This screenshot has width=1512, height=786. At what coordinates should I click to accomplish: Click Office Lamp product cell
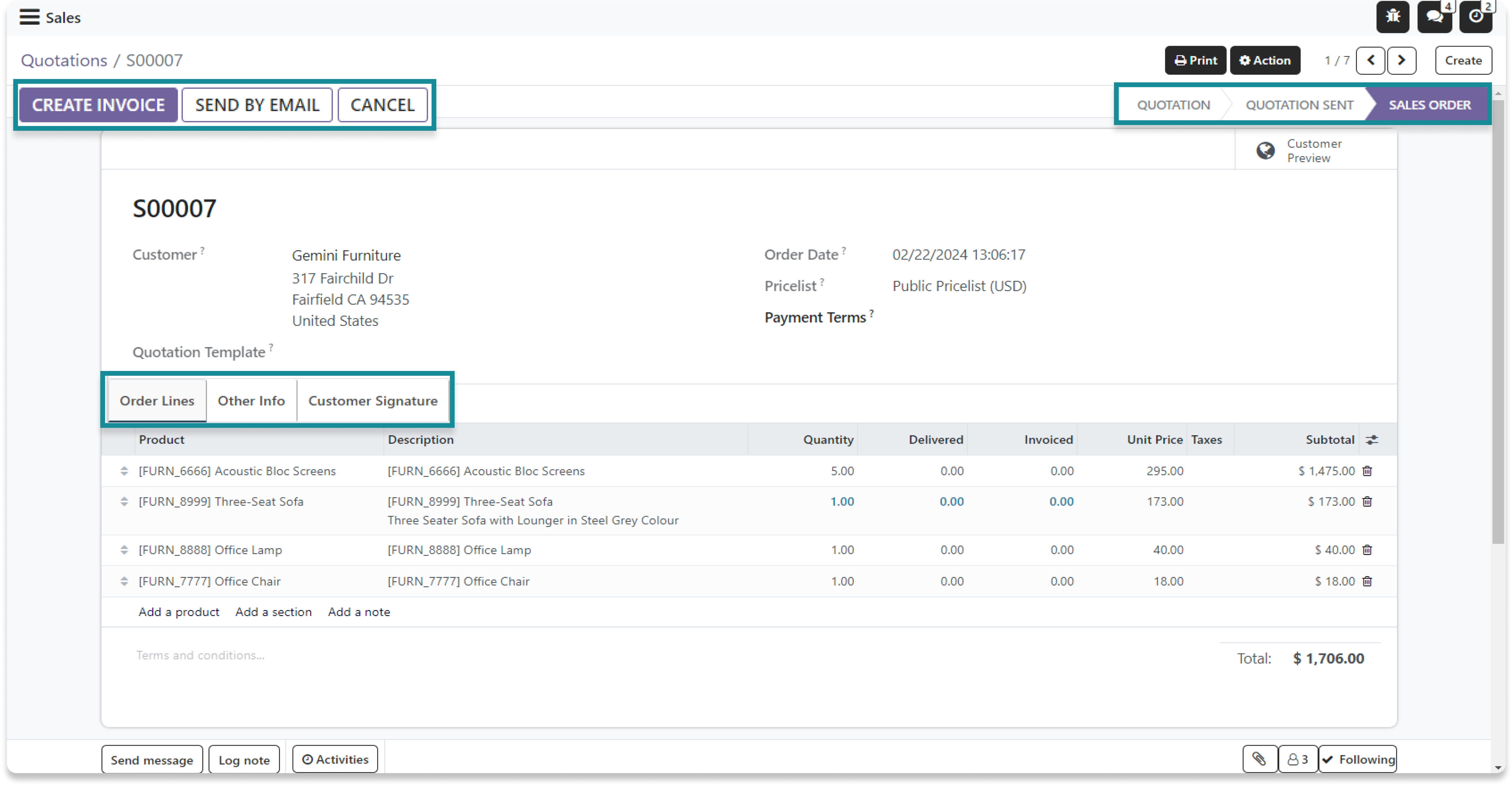tap(210, 550)
